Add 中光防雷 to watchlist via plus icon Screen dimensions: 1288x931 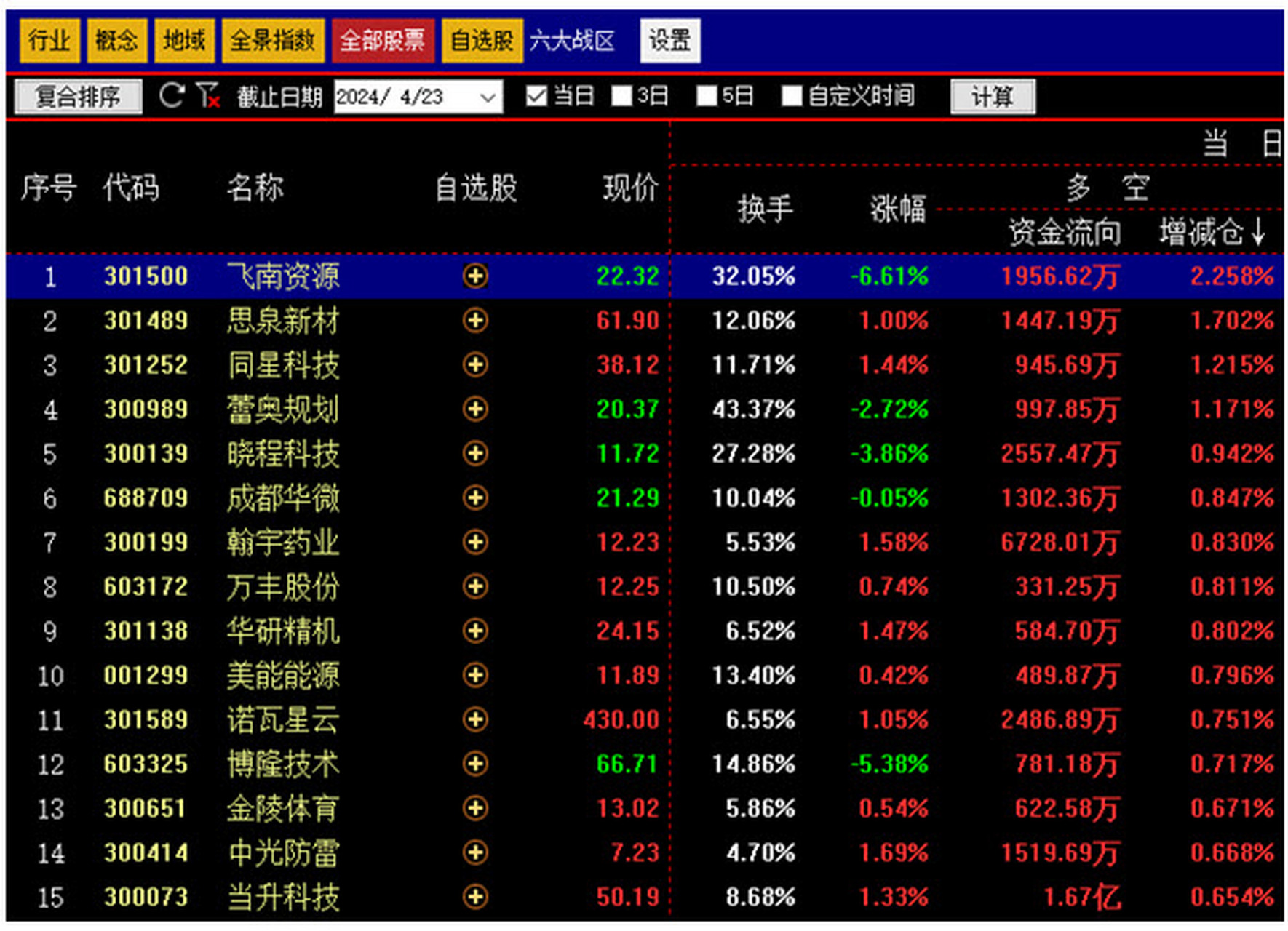[x=475, y=852]
